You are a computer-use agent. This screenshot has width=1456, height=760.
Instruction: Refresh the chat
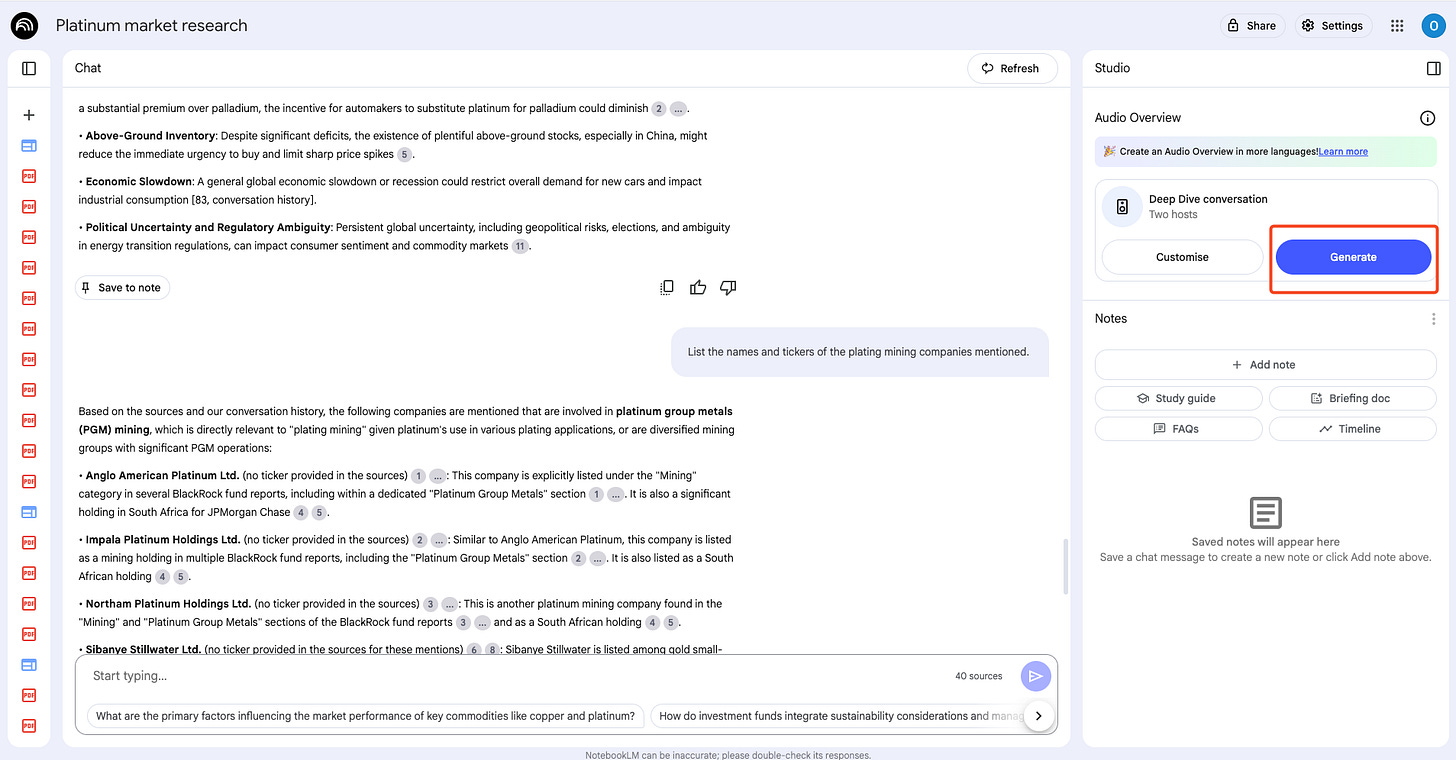[1011, 68]
